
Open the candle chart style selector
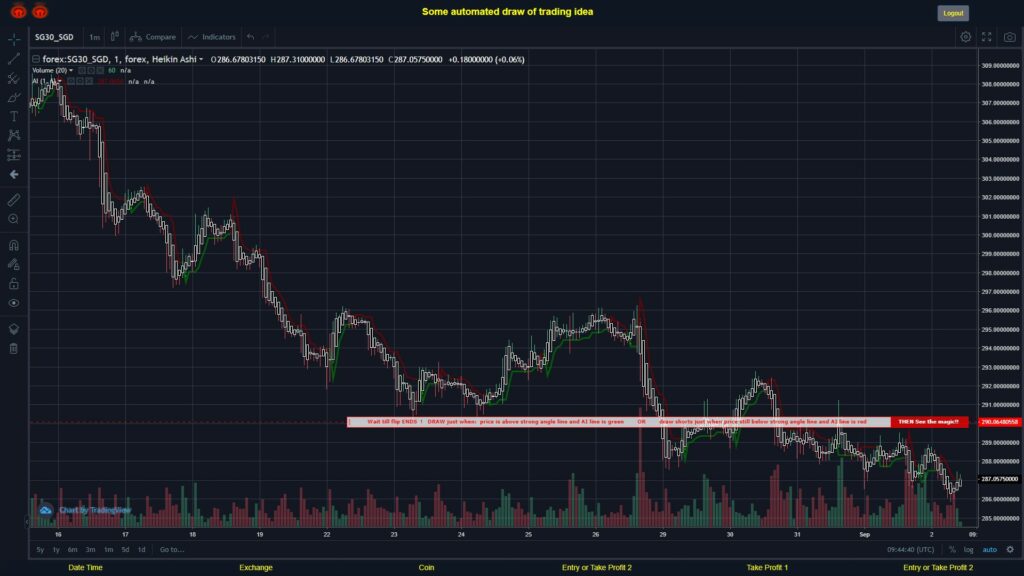click(x=114, y=37)
